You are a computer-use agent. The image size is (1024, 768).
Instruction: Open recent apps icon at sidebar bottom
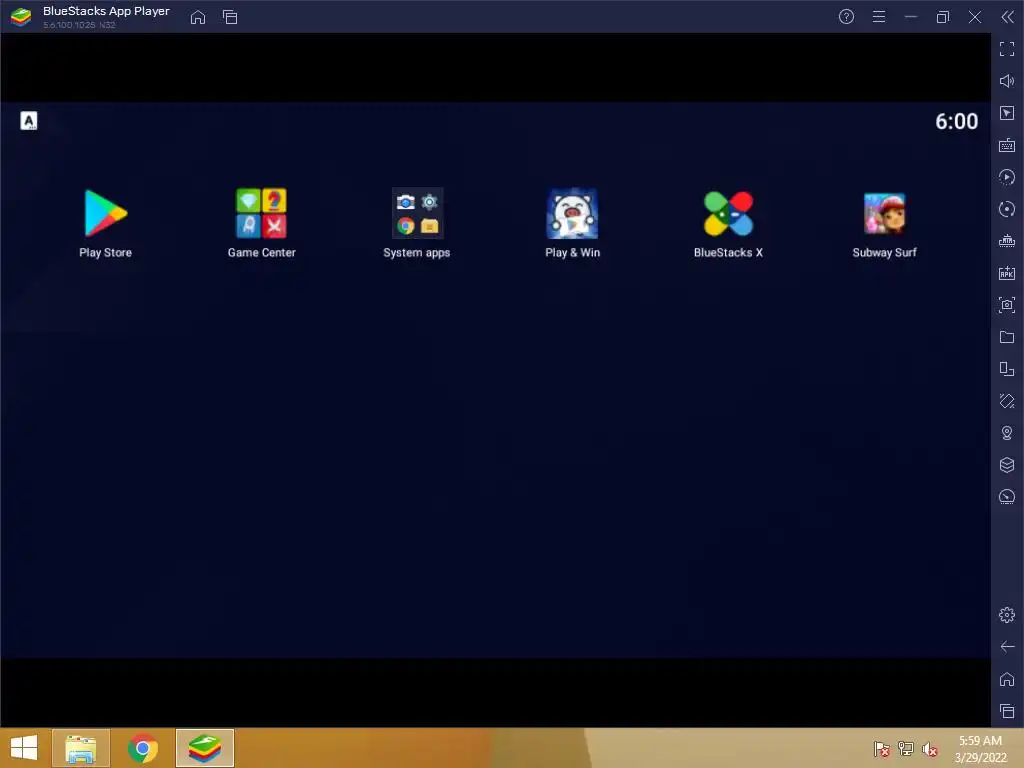click(1007, 711)
